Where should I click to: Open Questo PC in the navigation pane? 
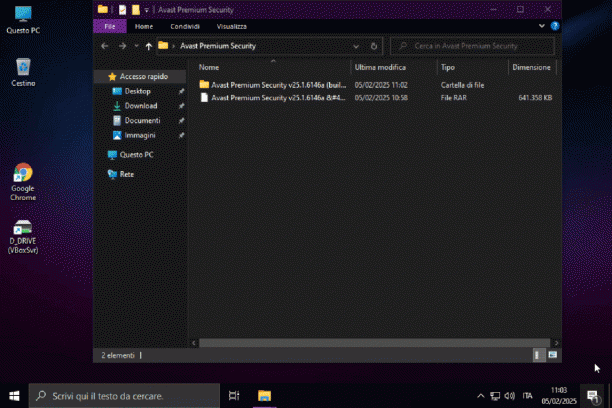coord(136,155)
